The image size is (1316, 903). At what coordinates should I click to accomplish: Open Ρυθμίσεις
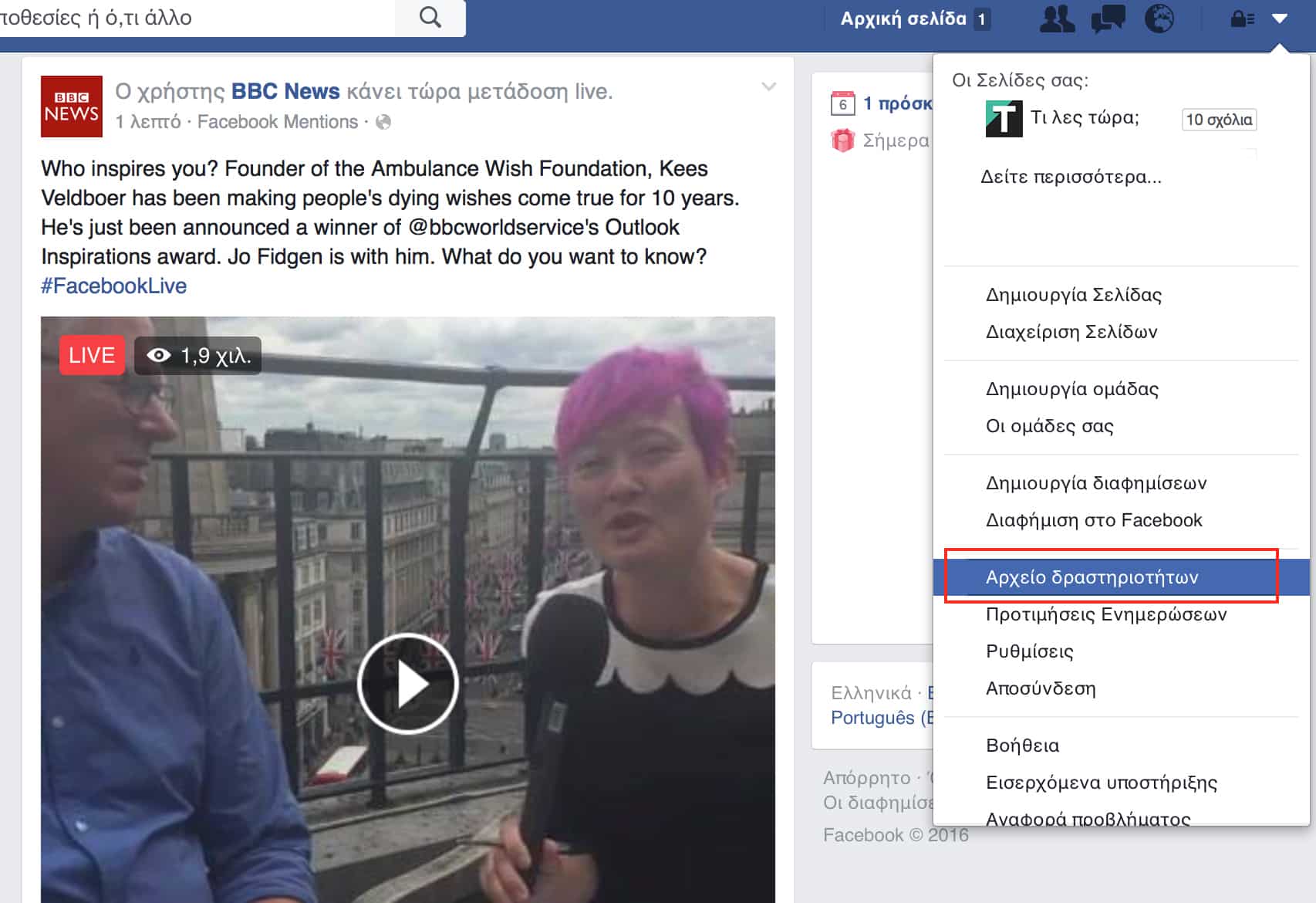pos(1030,651)
